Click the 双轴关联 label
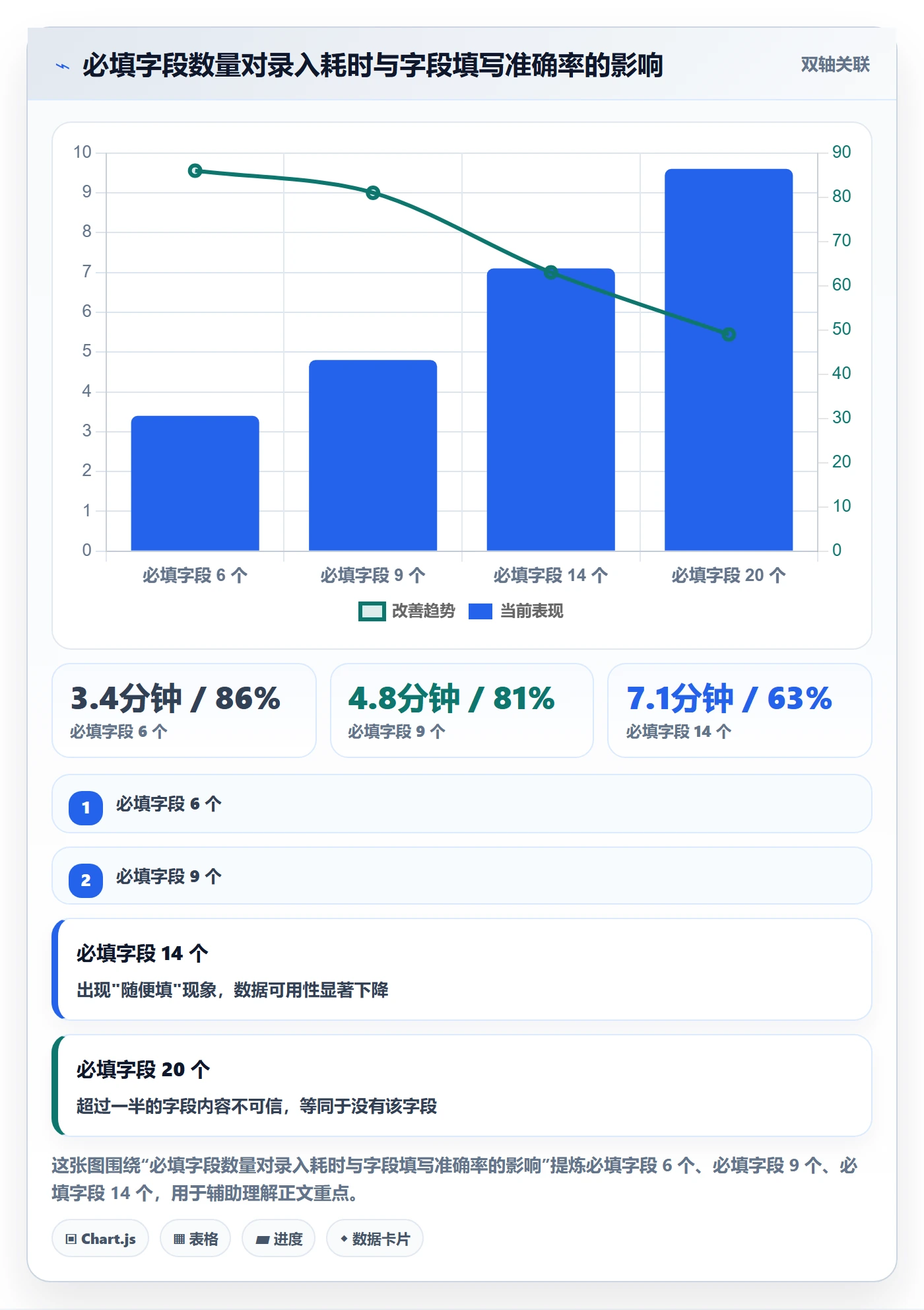 tap(836, 65)
